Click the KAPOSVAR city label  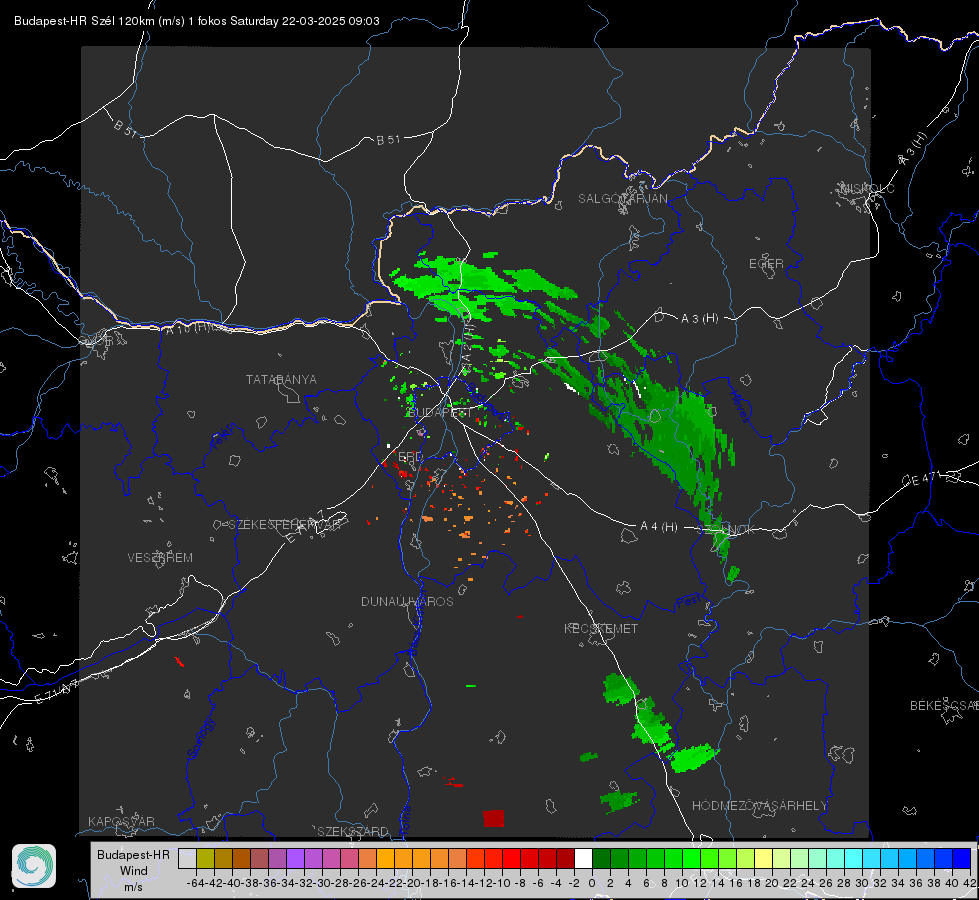tap(121, 821)
